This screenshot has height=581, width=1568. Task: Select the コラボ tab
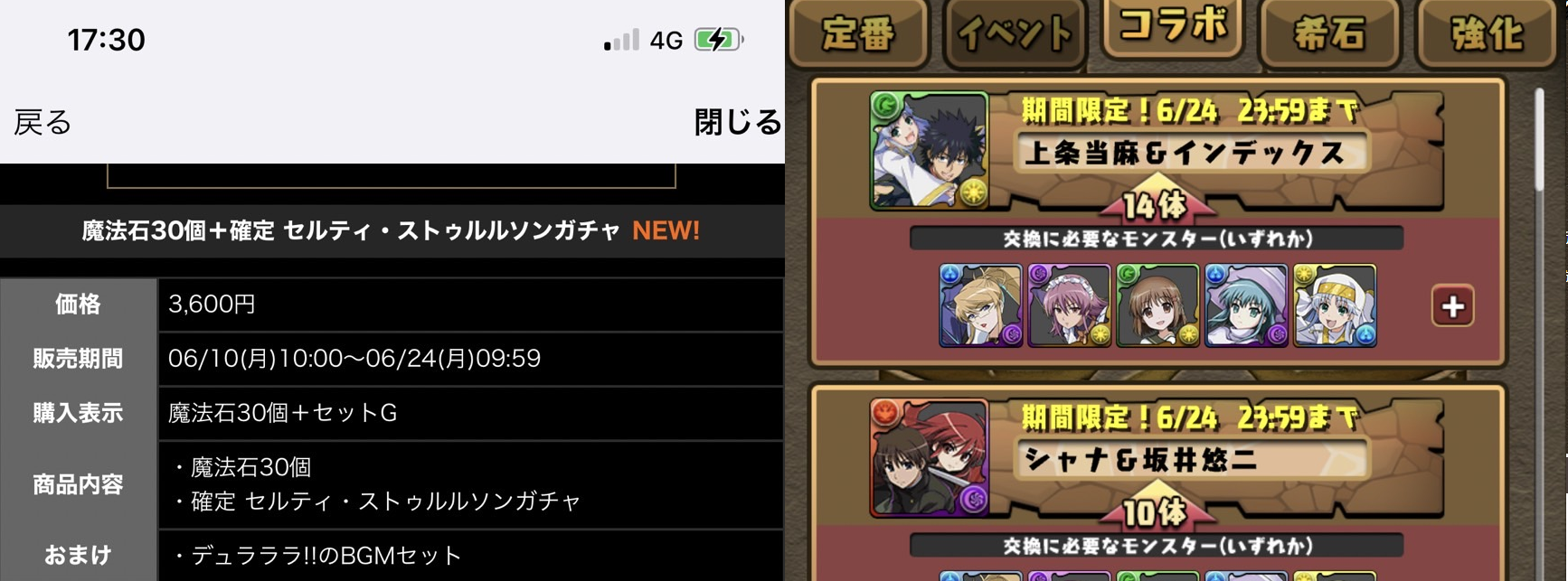click(x=1173, y=28)
